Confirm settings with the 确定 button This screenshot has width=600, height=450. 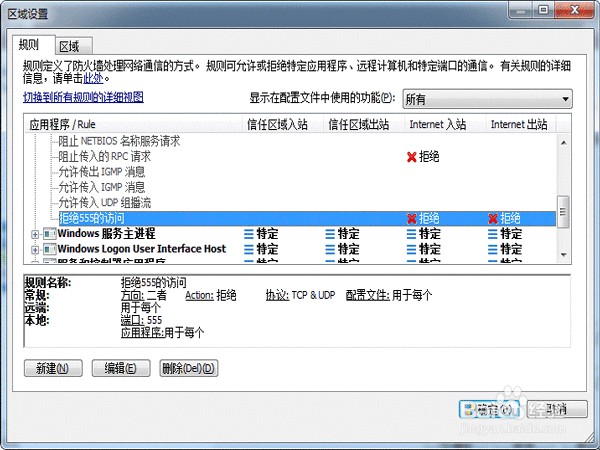click(489, 409)
